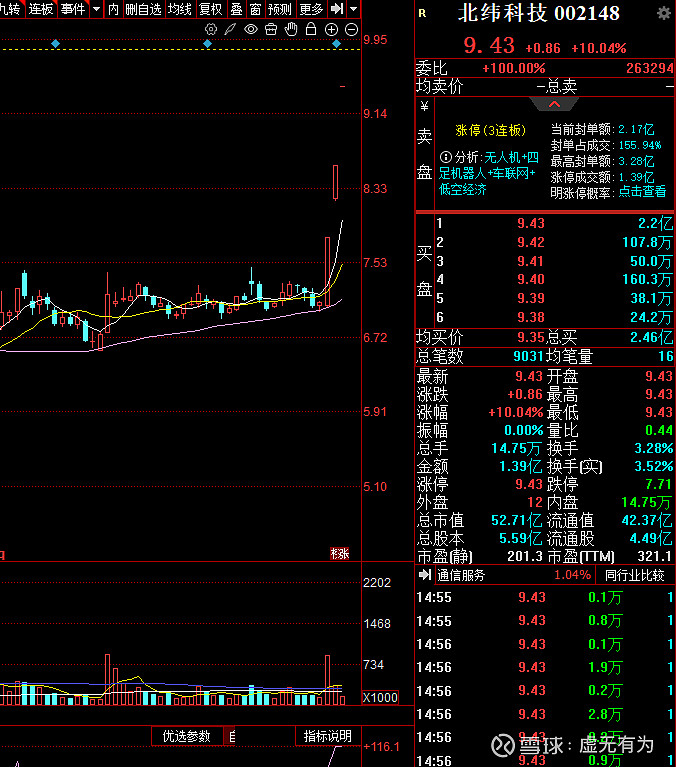This screenshot has height=767, width=676.
Task: Select buy level 2 price 9.42
Action: (531, 242)
